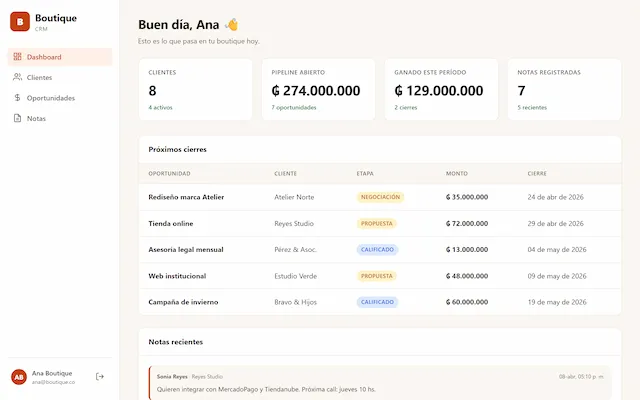Click the AB user avatar
Image resolution: width=640 pixels, height=400 pixels.
[x=19, y=377]
